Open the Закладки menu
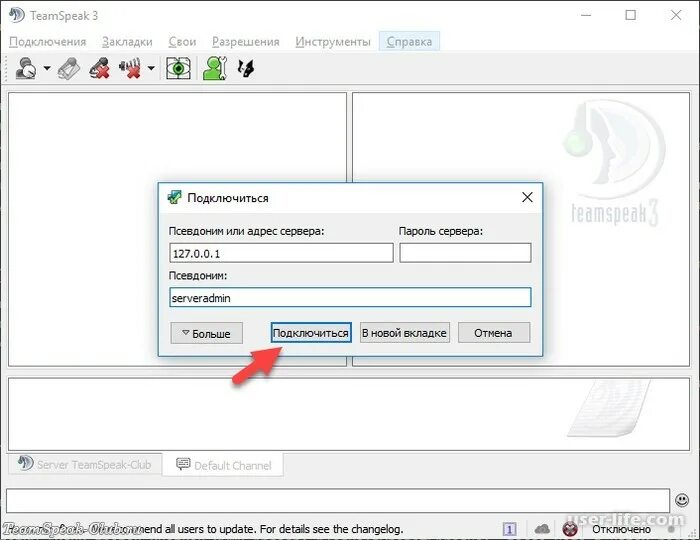 127,42
